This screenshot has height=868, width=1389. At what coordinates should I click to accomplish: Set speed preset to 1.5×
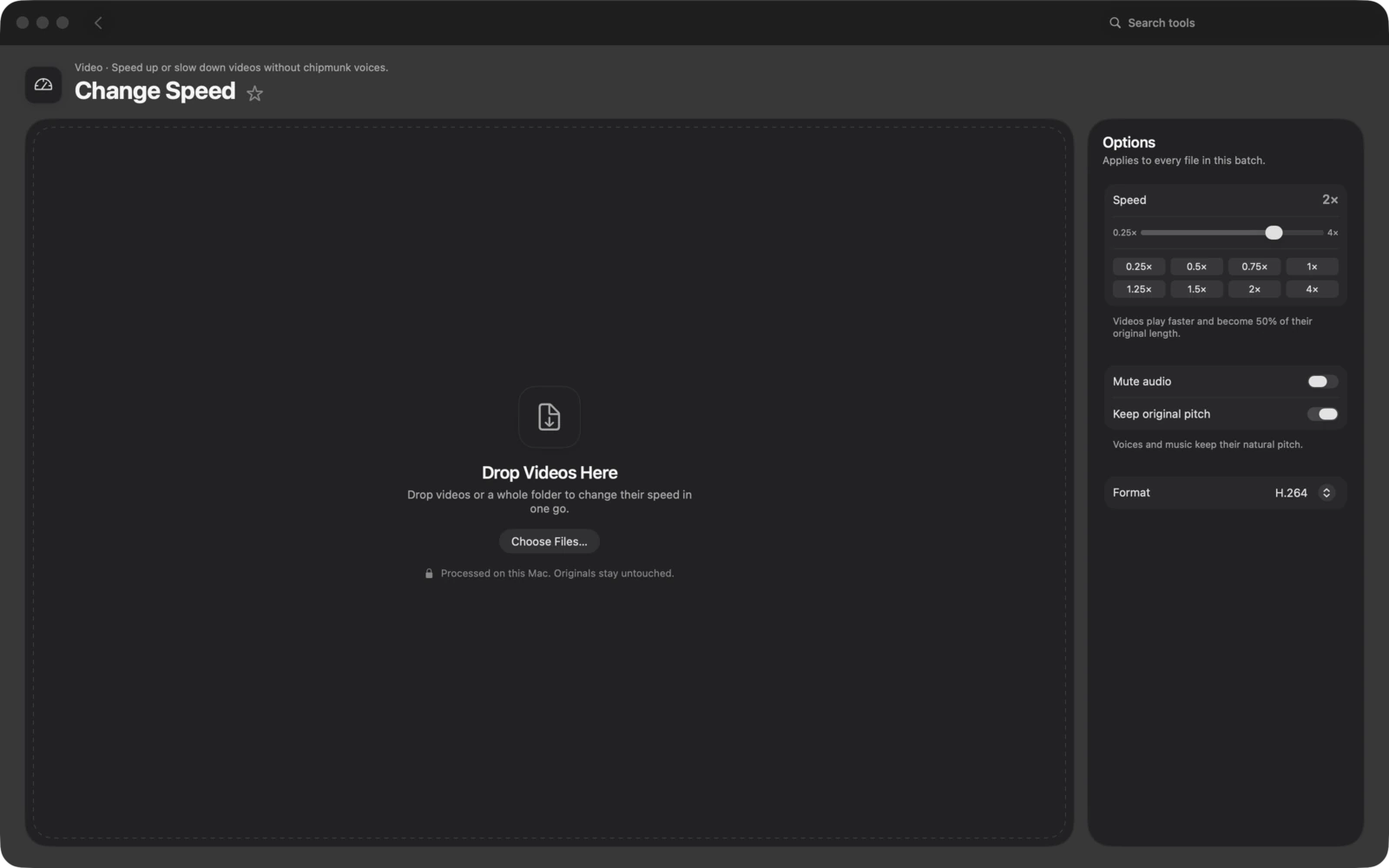[x=1196, y=289]
